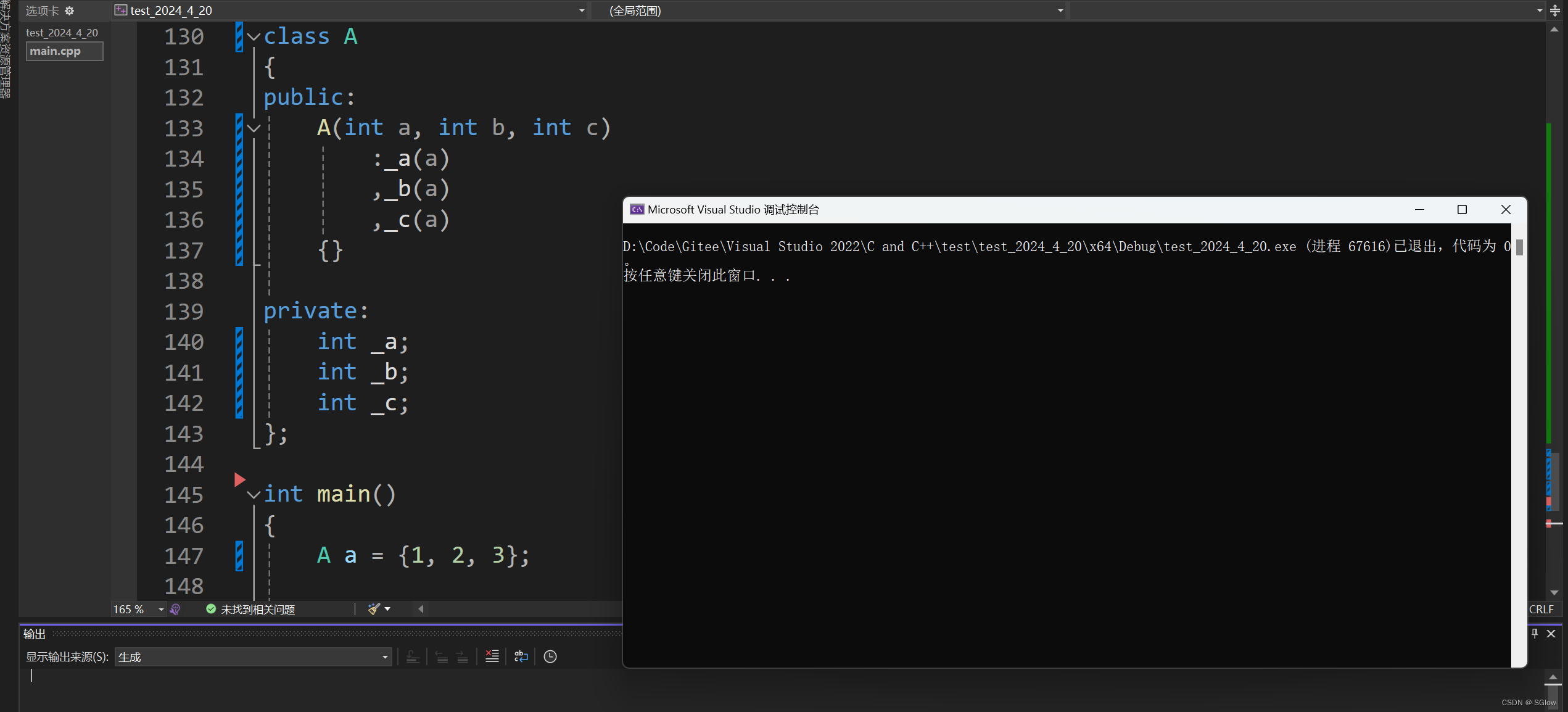Click the red breakpoint marker at line 145
This screenshot has width=1568, height=712.
240,479
